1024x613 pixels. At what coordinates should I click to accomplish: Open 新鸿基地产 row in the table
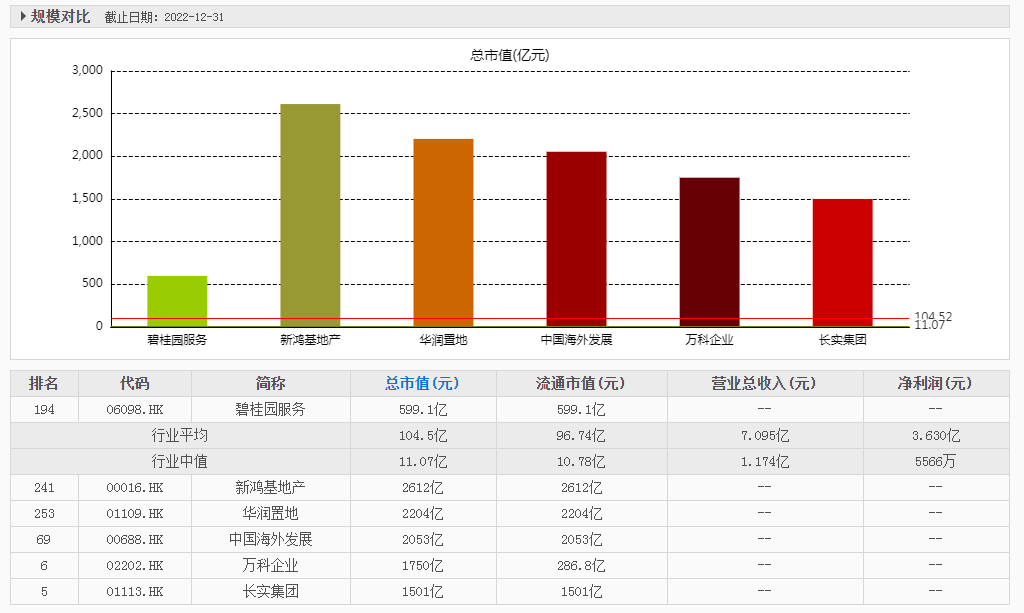509,488
